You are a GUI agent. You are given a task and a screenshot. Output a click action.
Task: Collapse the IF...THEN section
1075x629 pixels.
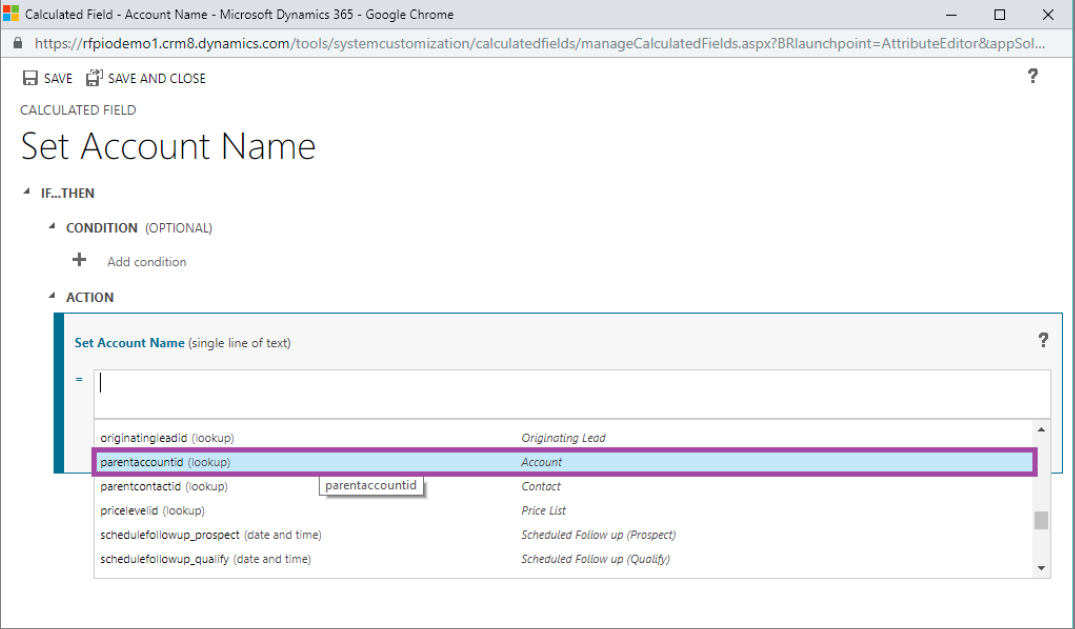tap(26, 192)
